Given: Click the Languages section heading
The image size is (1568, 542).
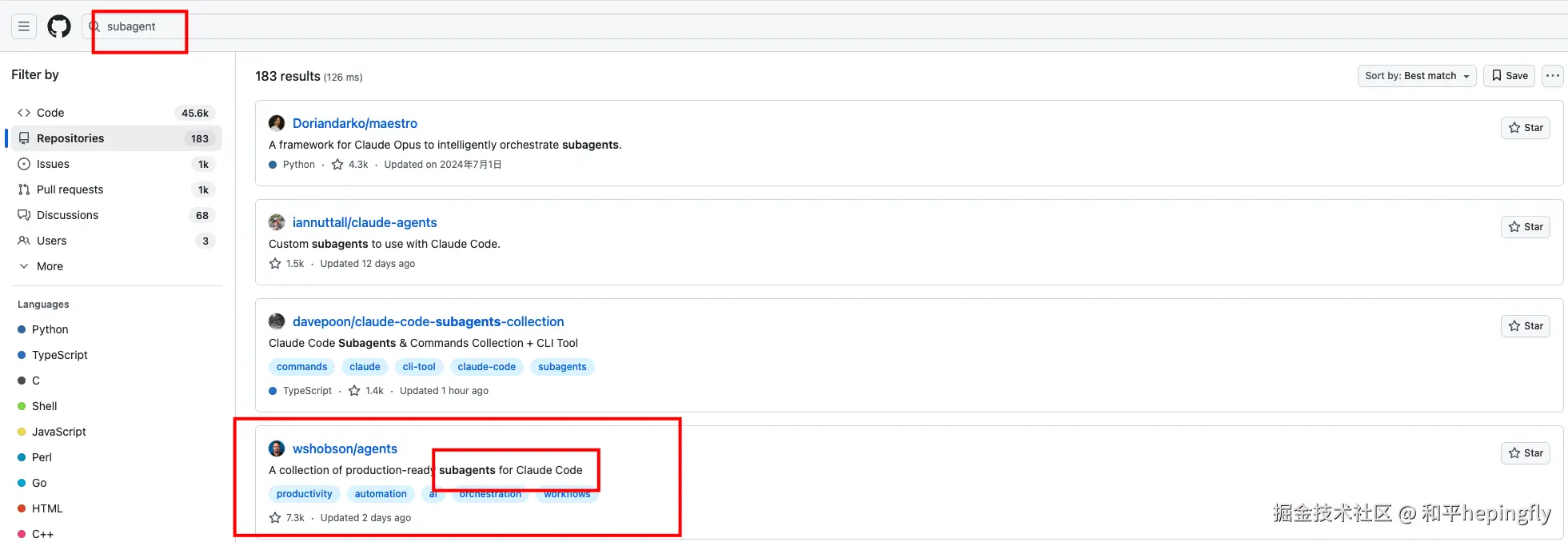Looking at the screenshot, I should (x=43, y=305).
